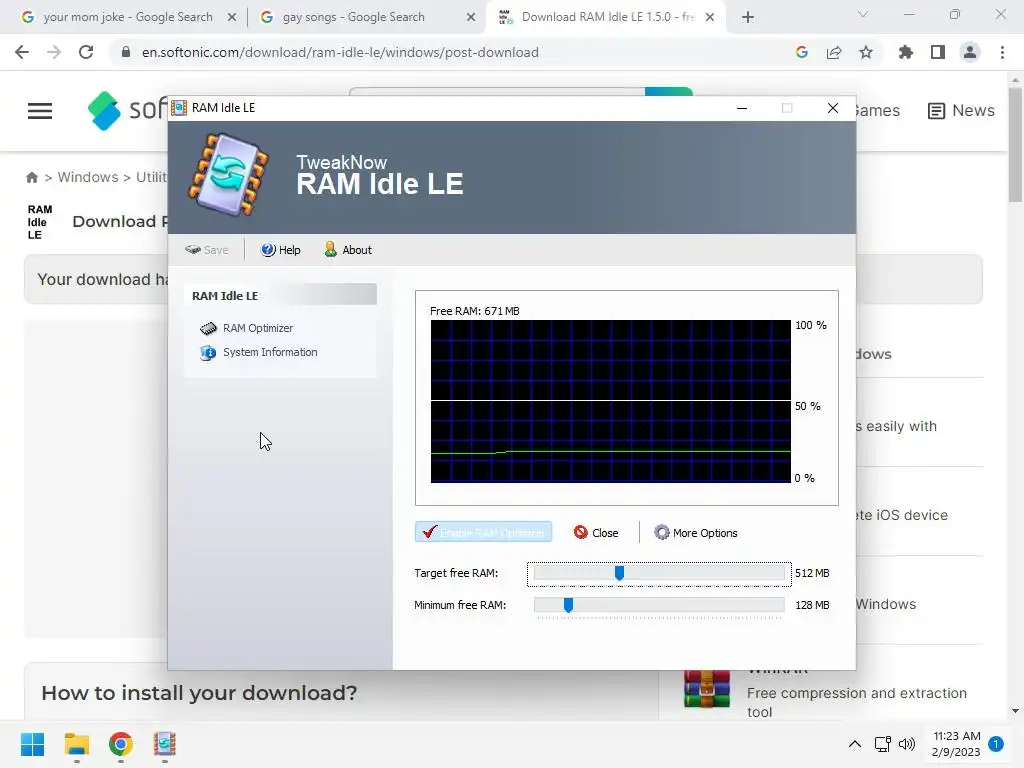The image size is (1024, 768).
Task: Click the RAM Idle LE title bar icon
Action: [179, 108]
